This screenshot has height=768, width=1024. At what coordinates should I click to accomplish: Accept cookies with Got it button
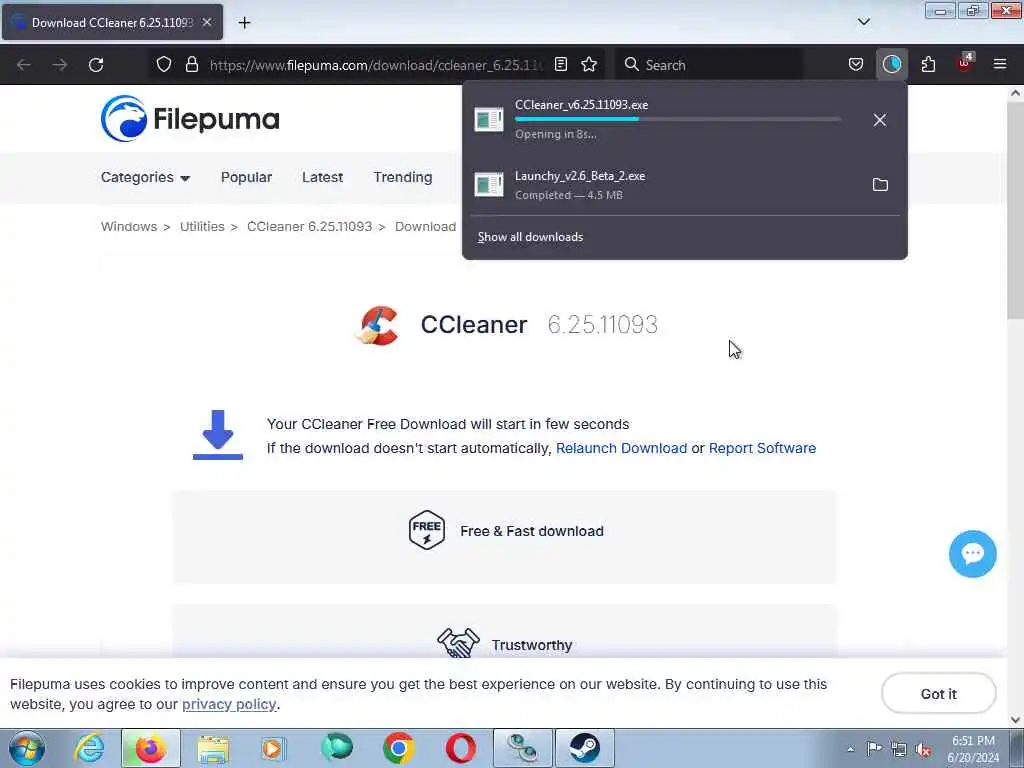pyautogui.click(x=938, y=694)
